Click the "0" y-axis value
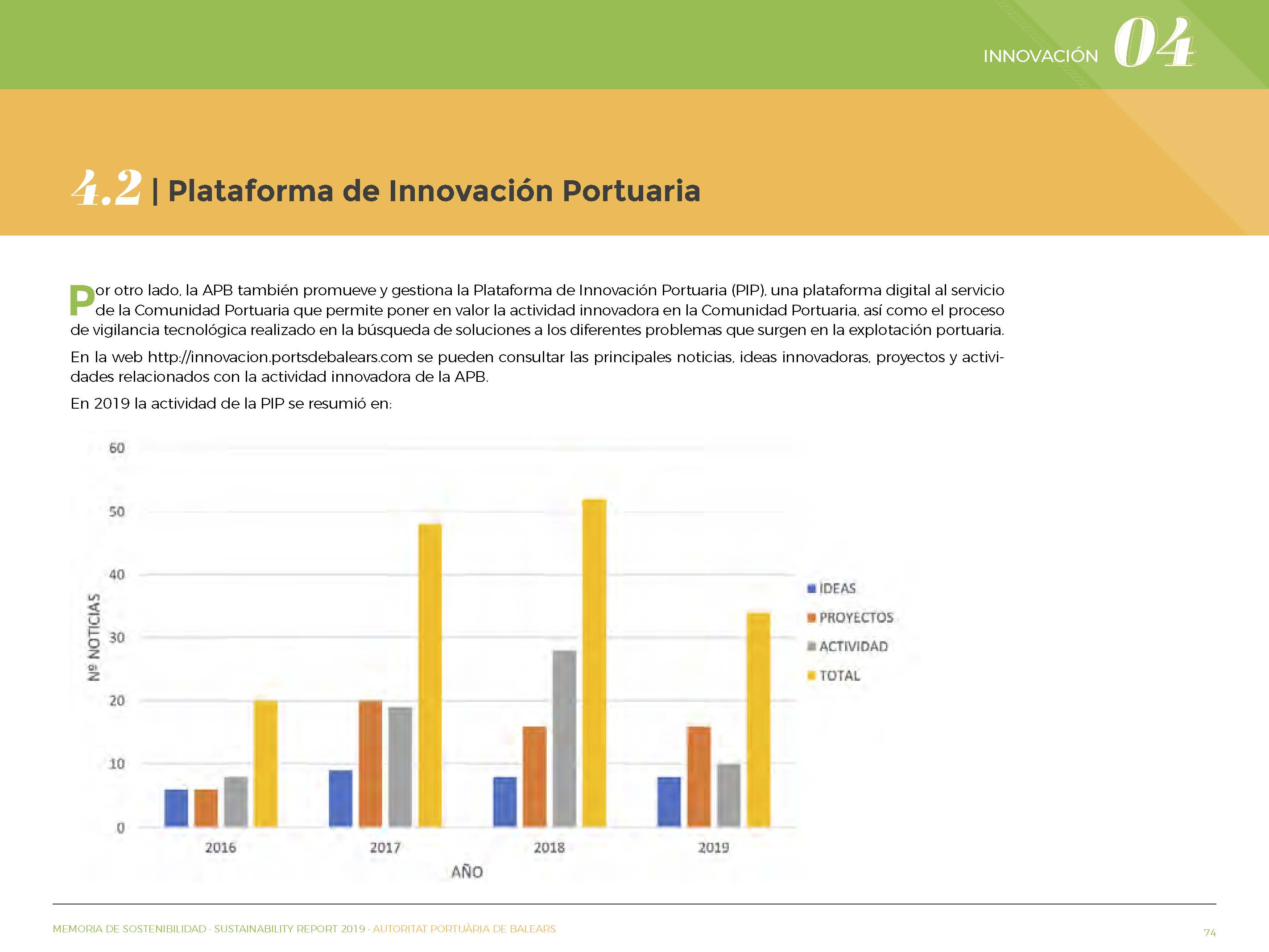This screenshot has height=952, width=1269. pyautogui.click(x=120, y=828)
